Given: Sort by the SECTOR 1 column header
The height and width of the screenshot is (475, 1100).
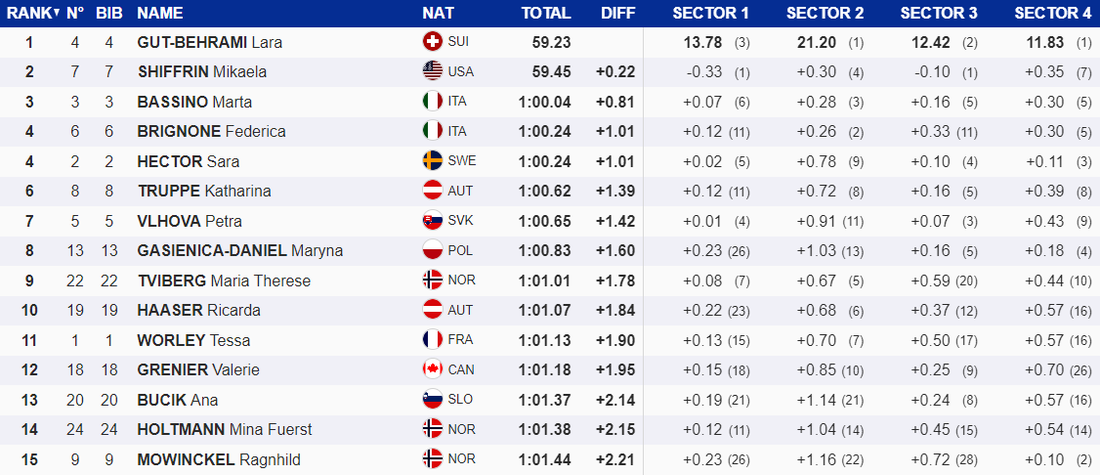Looking at the screenshot, I should coord(710,13).
